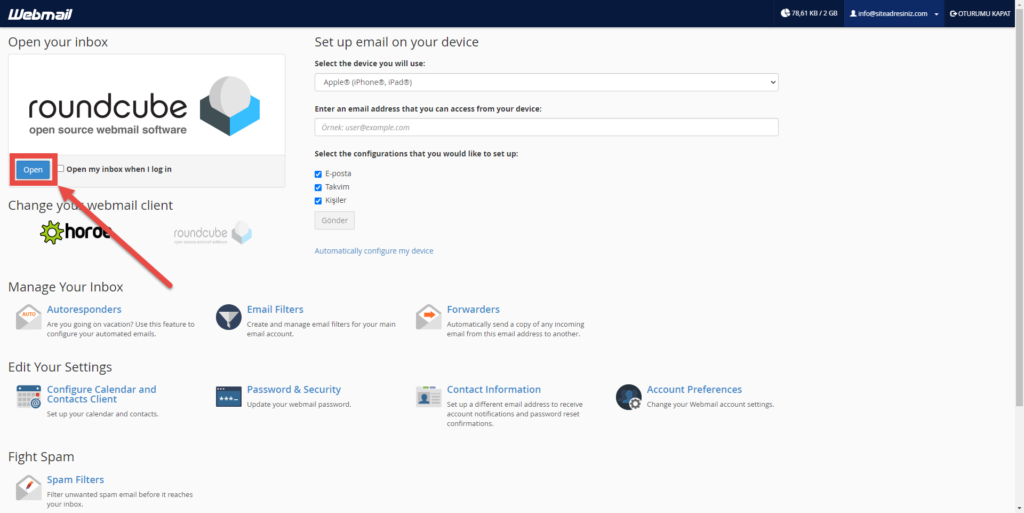This screenshot has width=1024, height=513.
Task: Click the Forwarders envelope arrow icon
Action: tap(429, 317)
